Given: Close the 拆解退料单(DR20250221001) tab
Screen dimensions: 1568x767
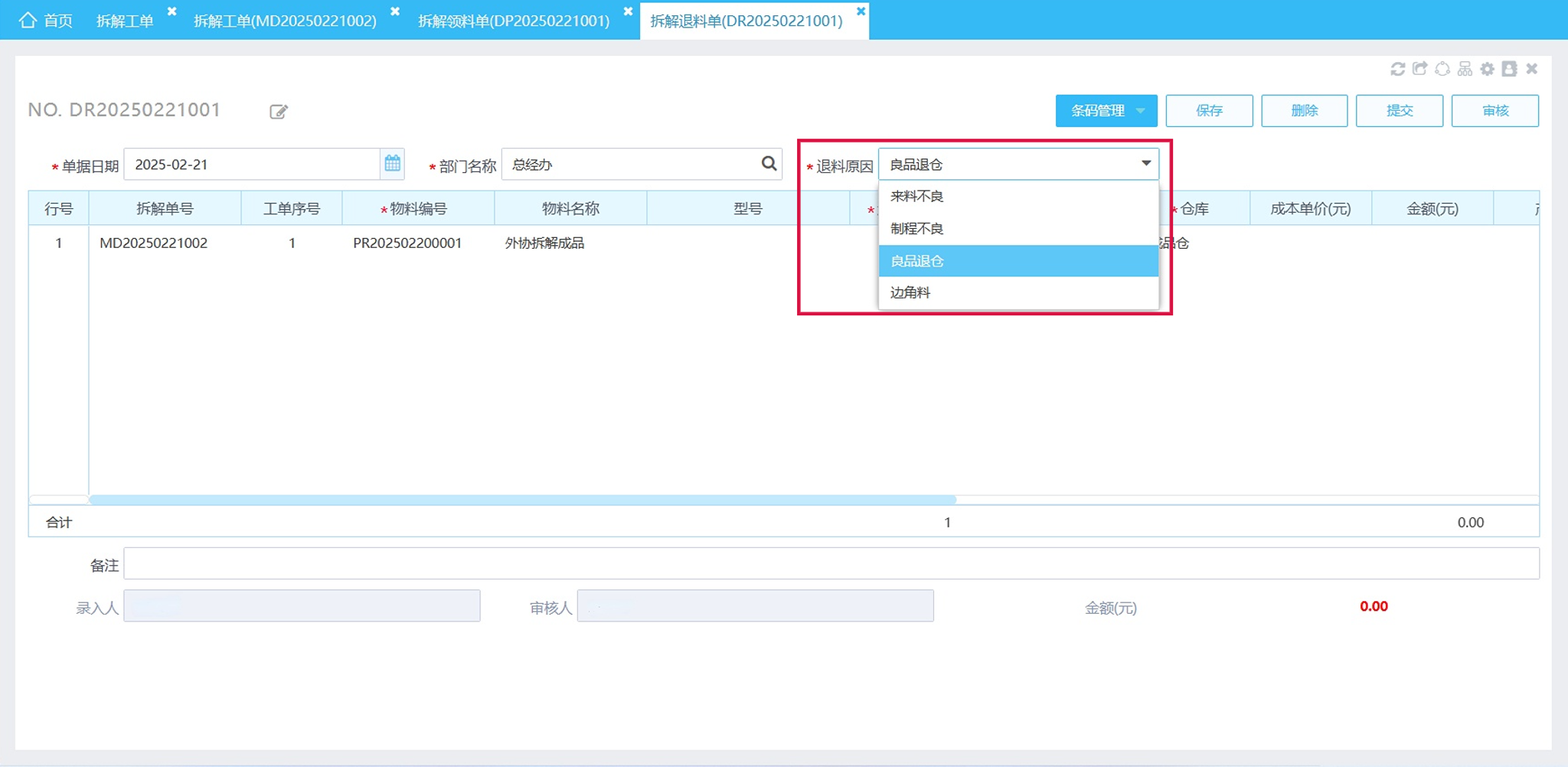Looking at the screenshot, I should [x=861, y=11].
